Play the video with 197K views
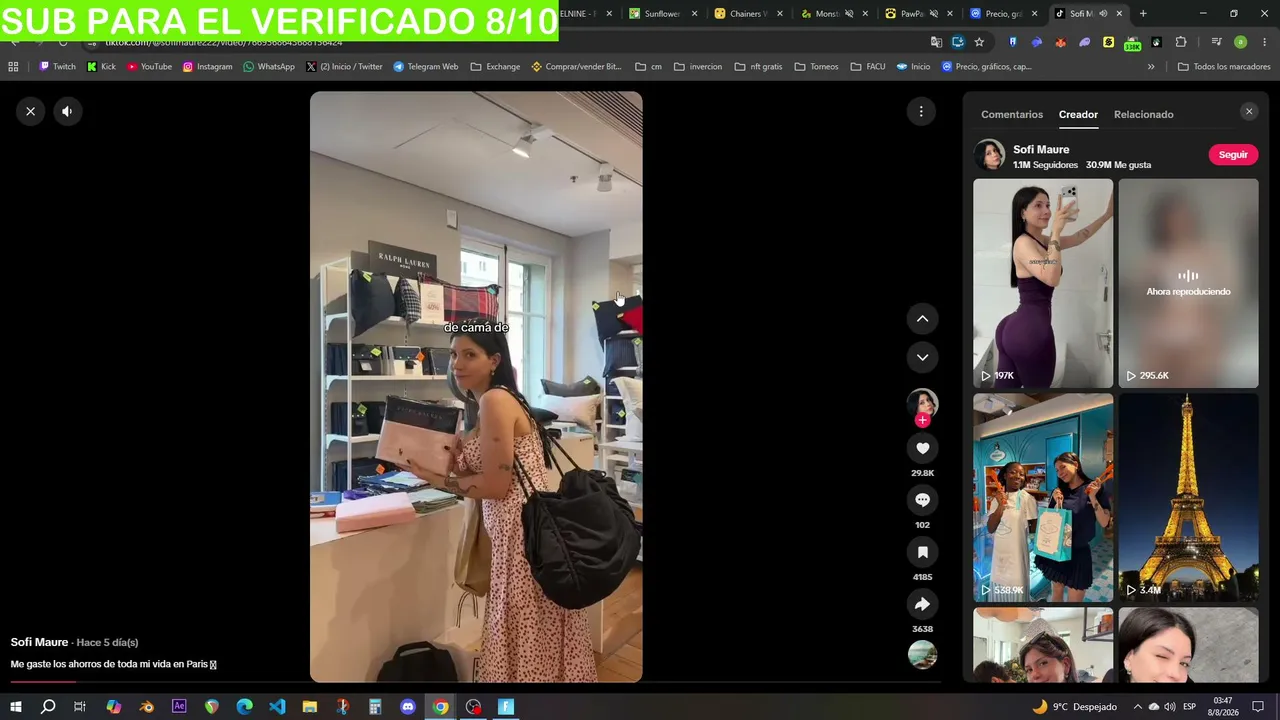Image resolution: width=1280 pixels, height=720 pixels. pos(1043,283)
